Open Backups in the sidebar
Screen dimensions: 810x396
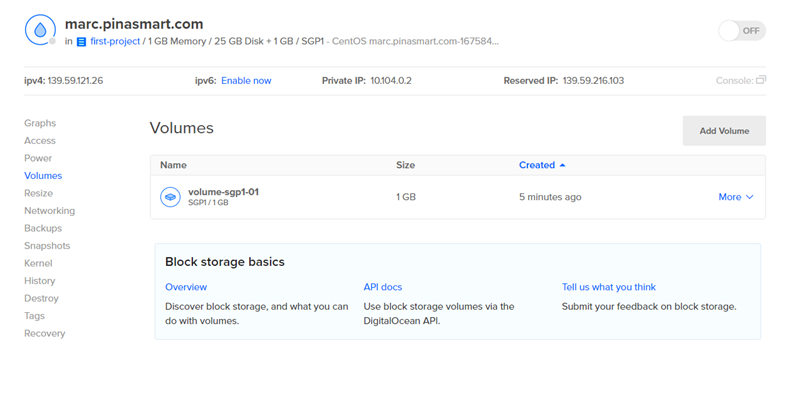click(43, 228)
